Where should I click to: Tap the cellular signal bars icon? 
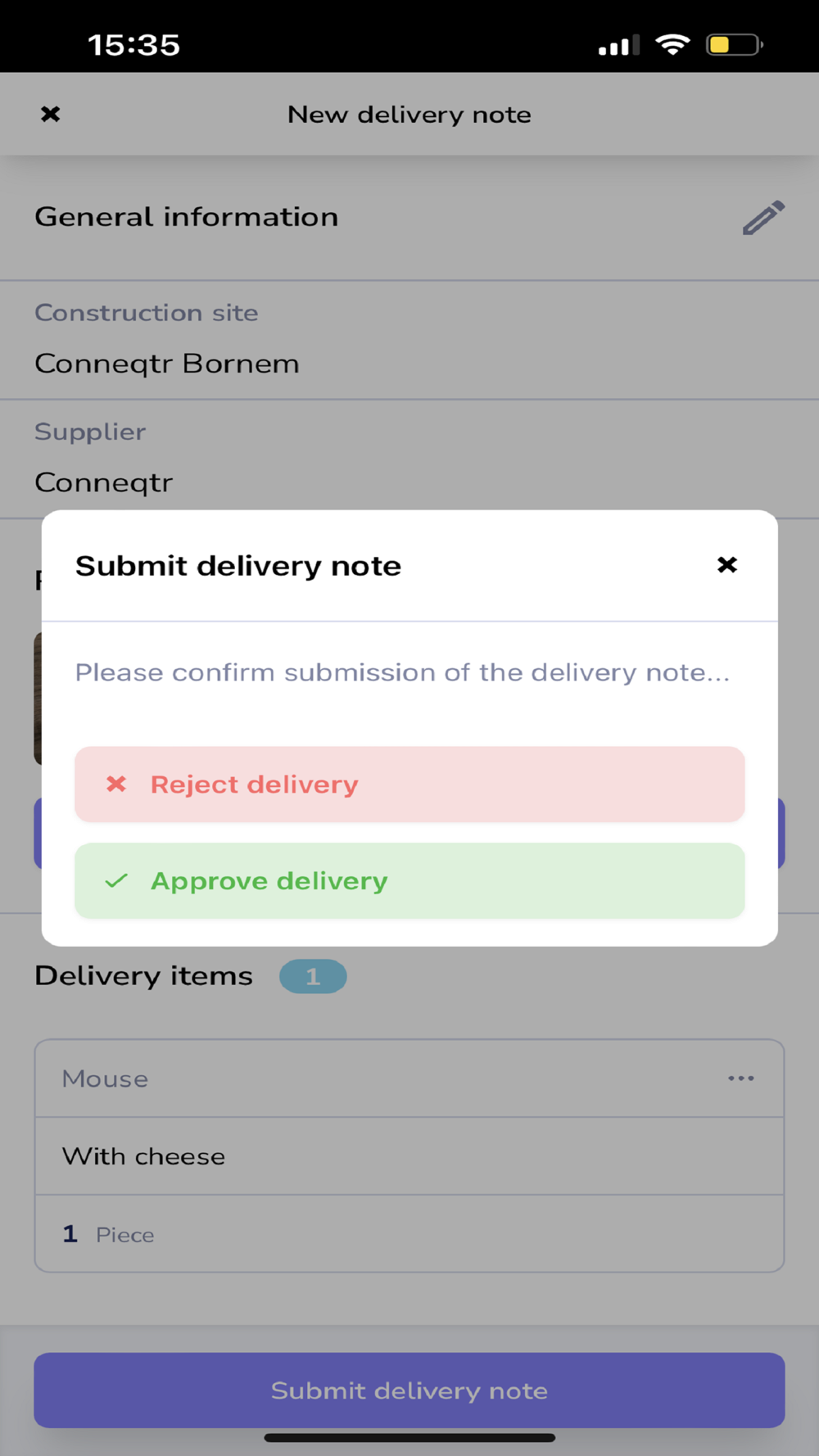point(619,45)
